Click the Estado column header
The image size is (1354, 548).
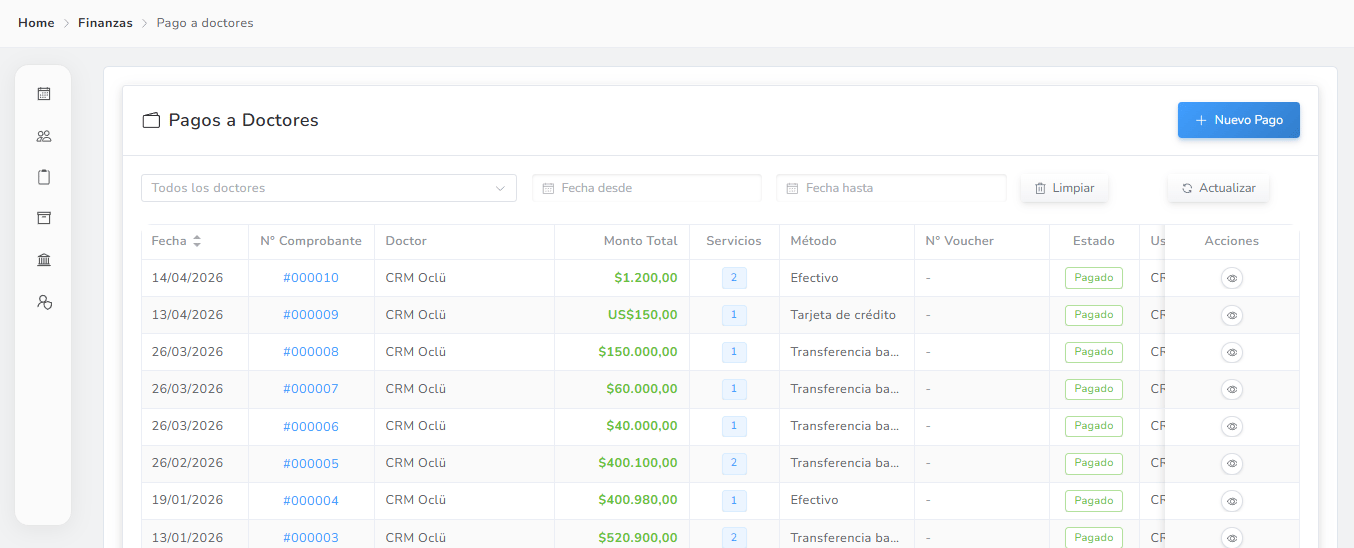click(x=1094, y=241)
